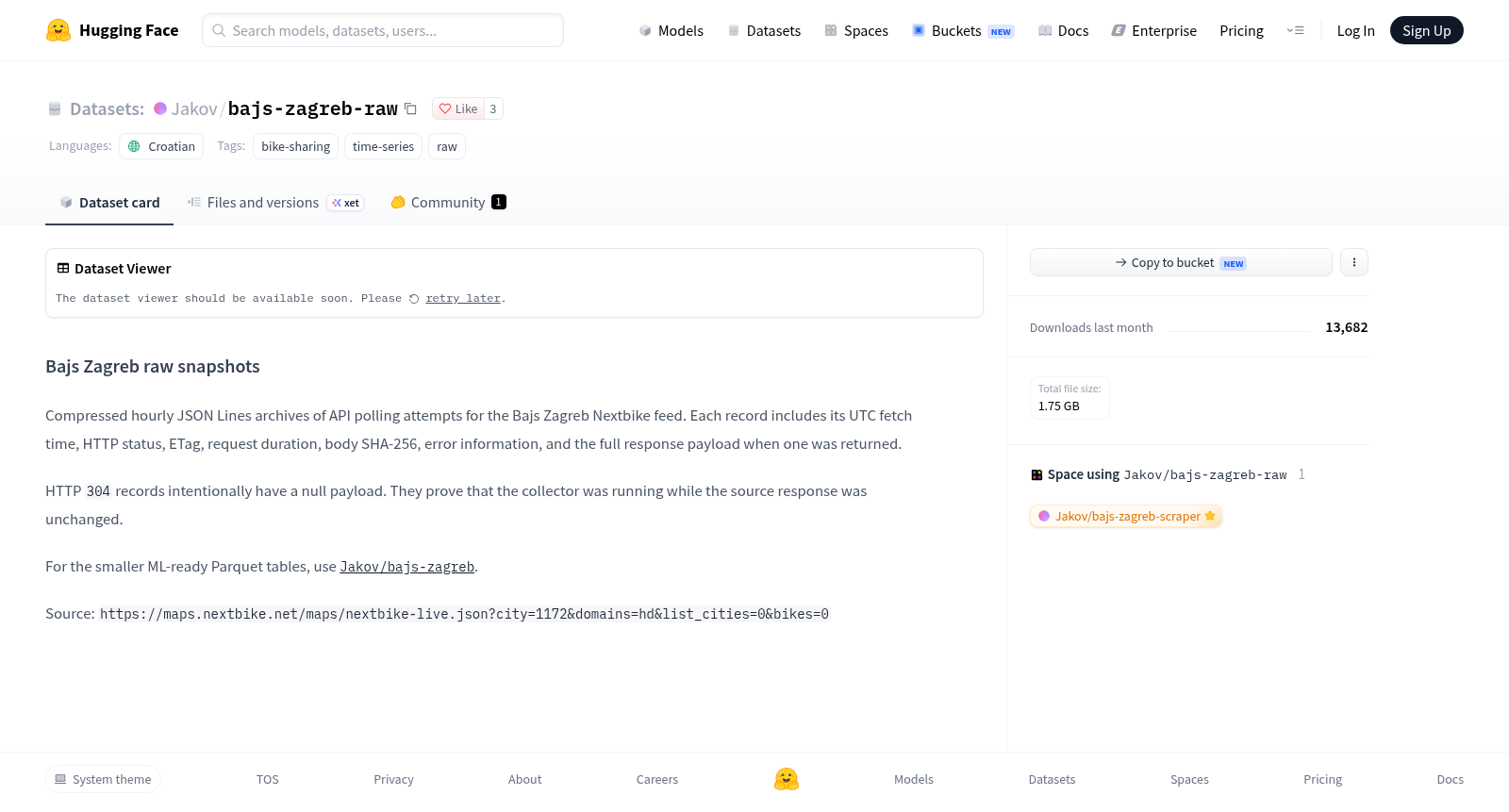Open the Datasets nav item
The height and width of the screenshot is (812, 1509).
pyautogui.click(x=765, y=30)
